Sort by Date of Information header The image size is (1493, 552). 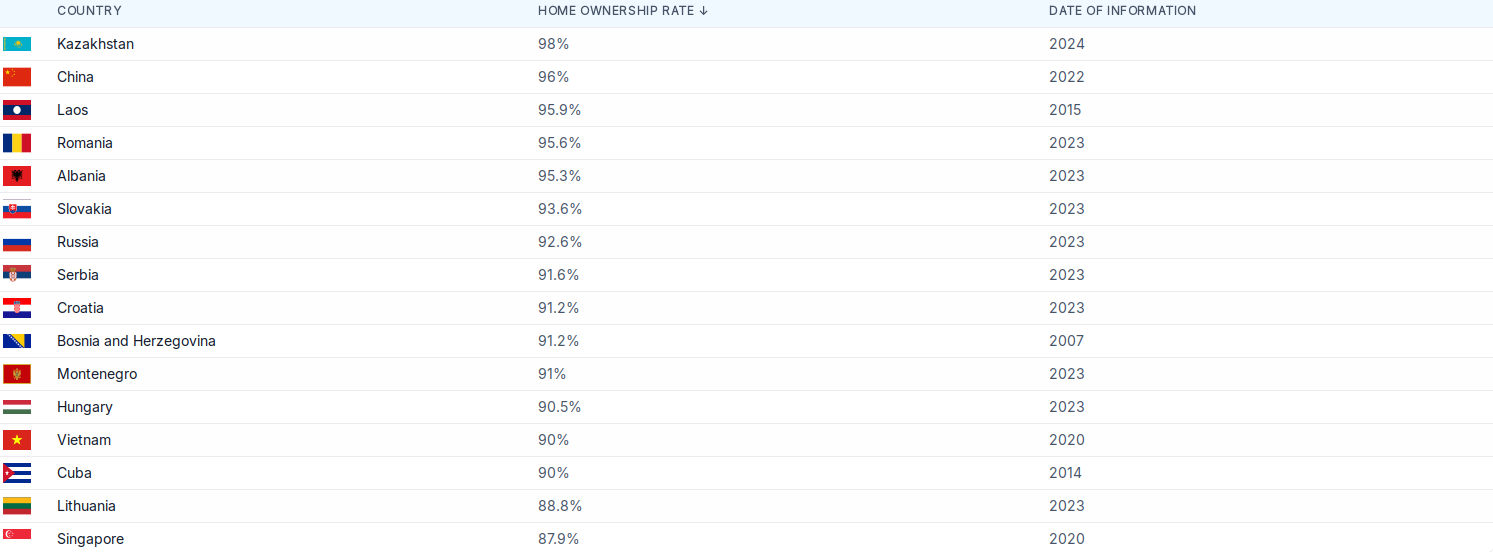click(x=1122, y=11)
